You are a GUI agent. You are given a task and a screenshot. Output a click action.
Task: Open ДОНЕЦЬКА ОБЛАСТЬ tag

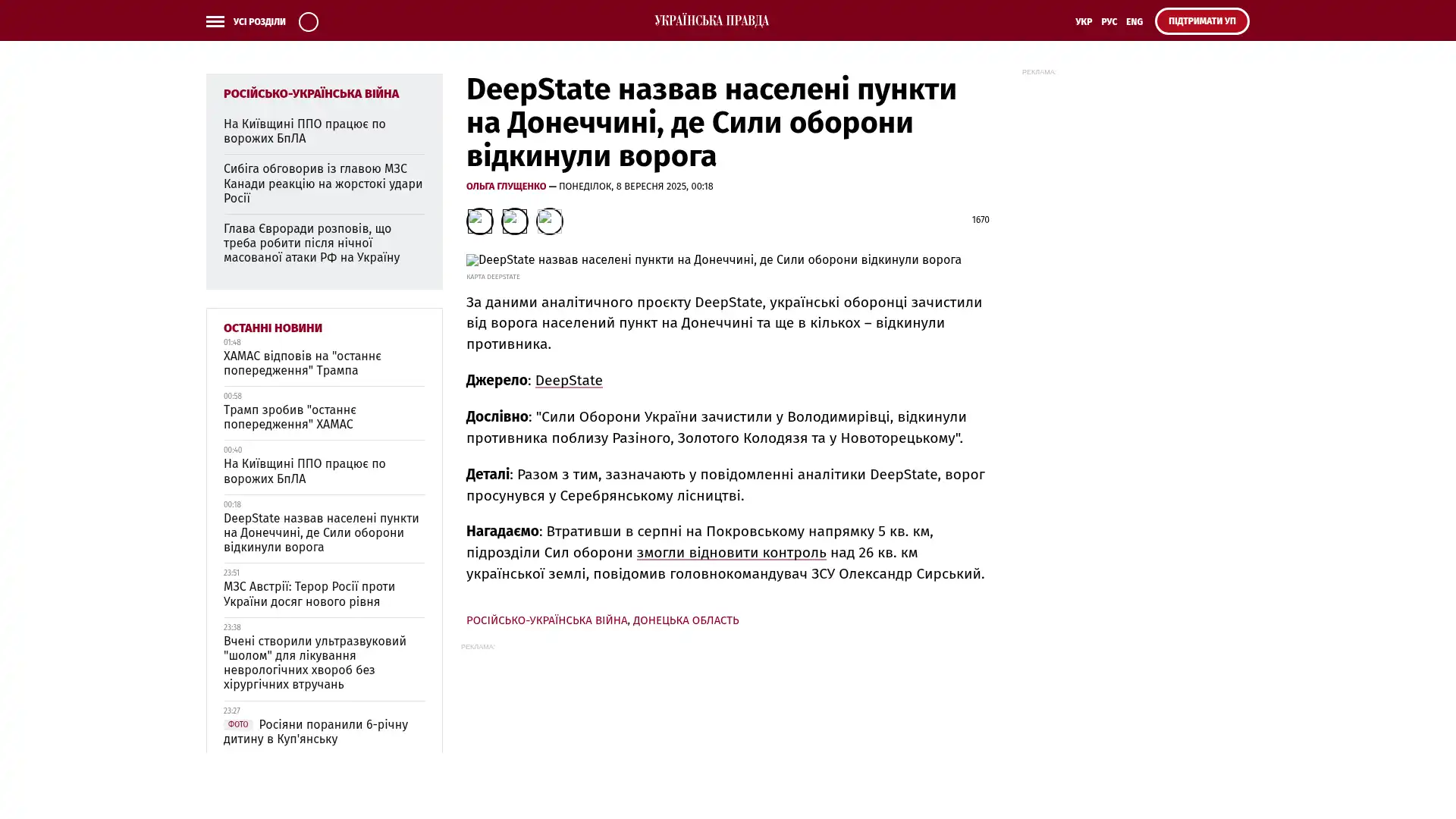[686, 620]
